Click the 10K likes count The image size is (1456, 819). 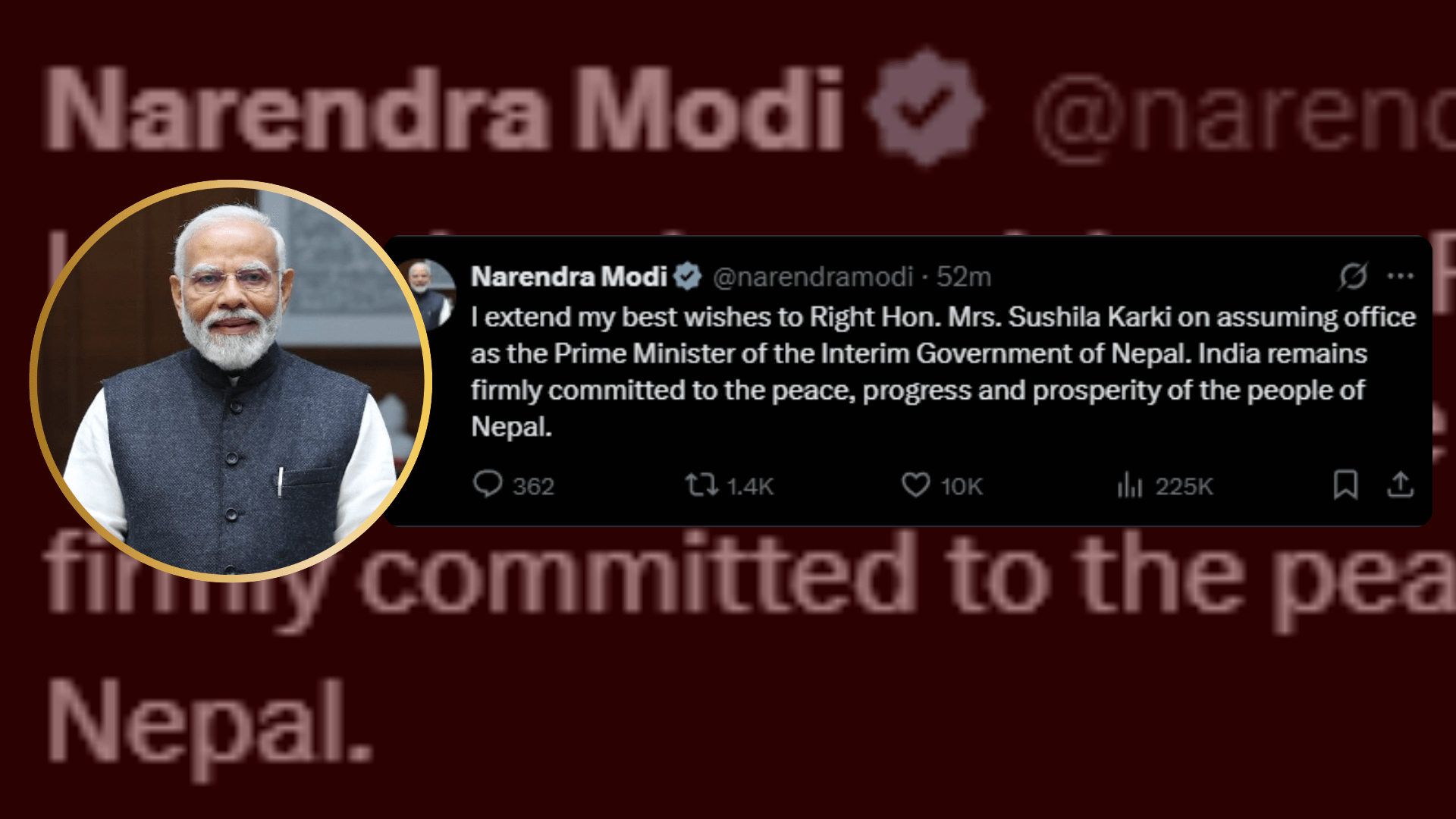pyautogui.click(x=962, y=486)
